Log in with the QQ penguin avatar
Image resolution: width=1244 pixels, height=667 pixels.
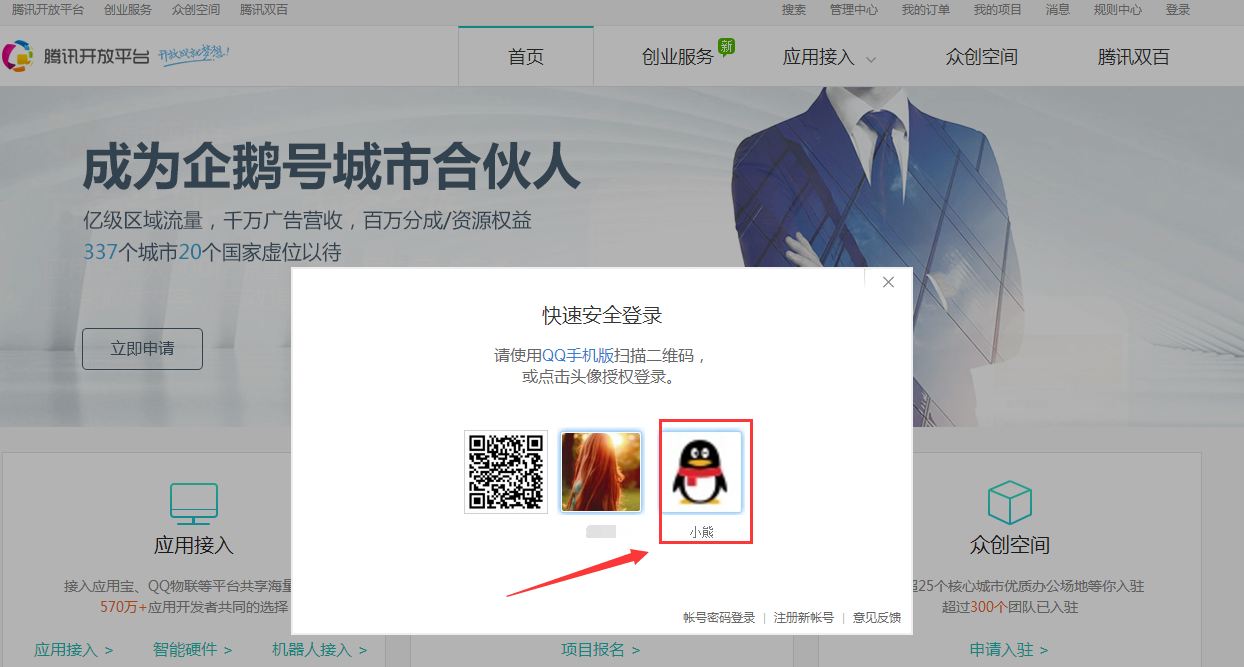click(701, 472)
